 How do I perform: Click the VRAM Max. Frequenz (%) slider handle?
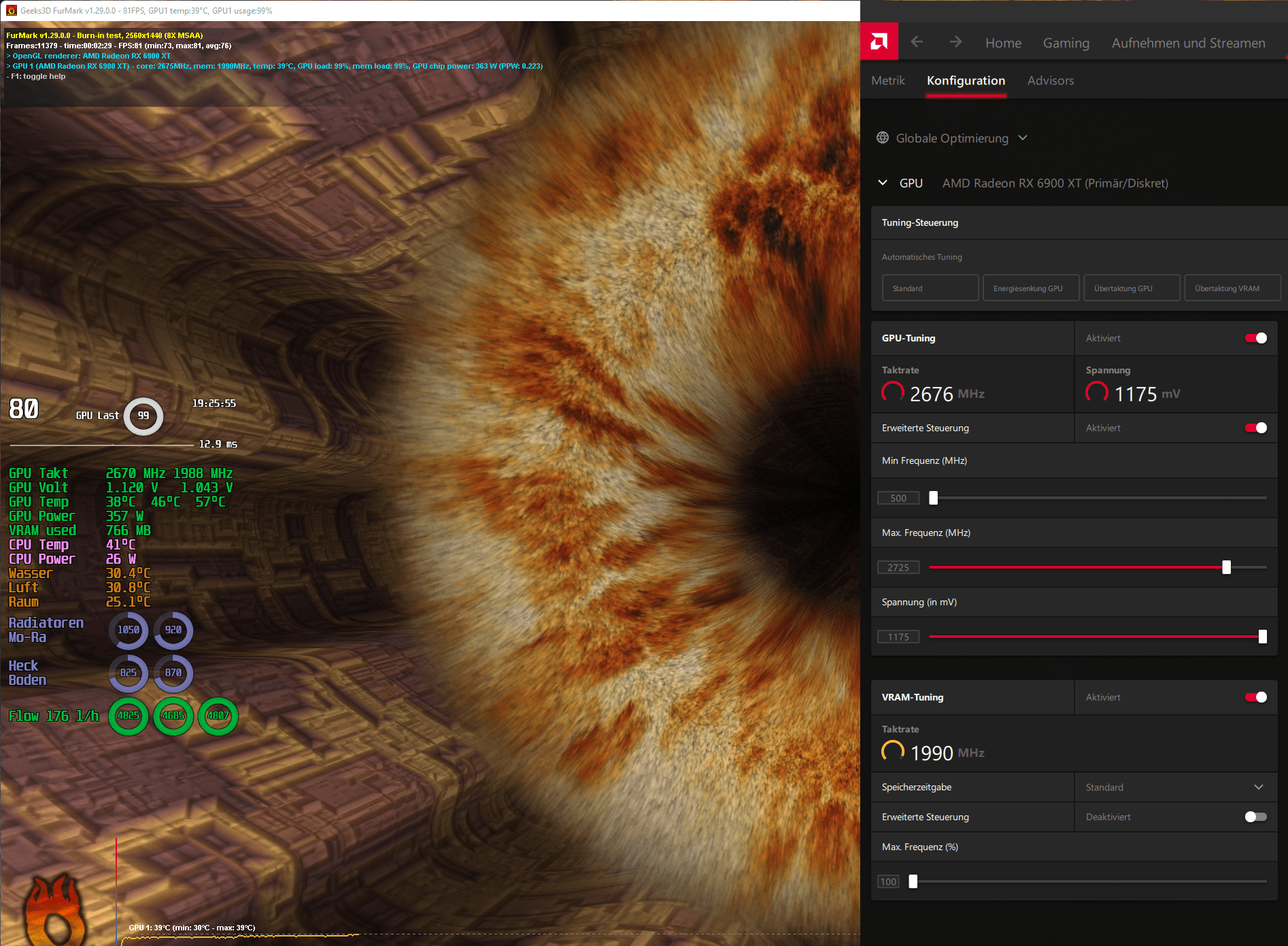click(913, 881)
